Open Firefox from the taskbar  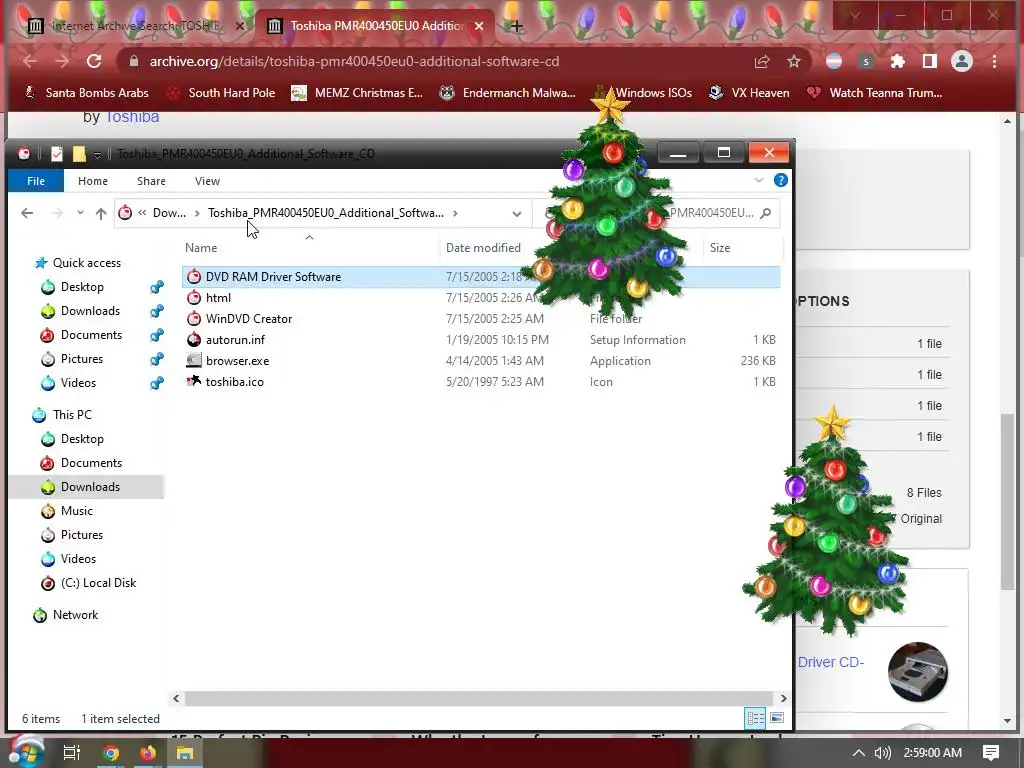[148, 753]
